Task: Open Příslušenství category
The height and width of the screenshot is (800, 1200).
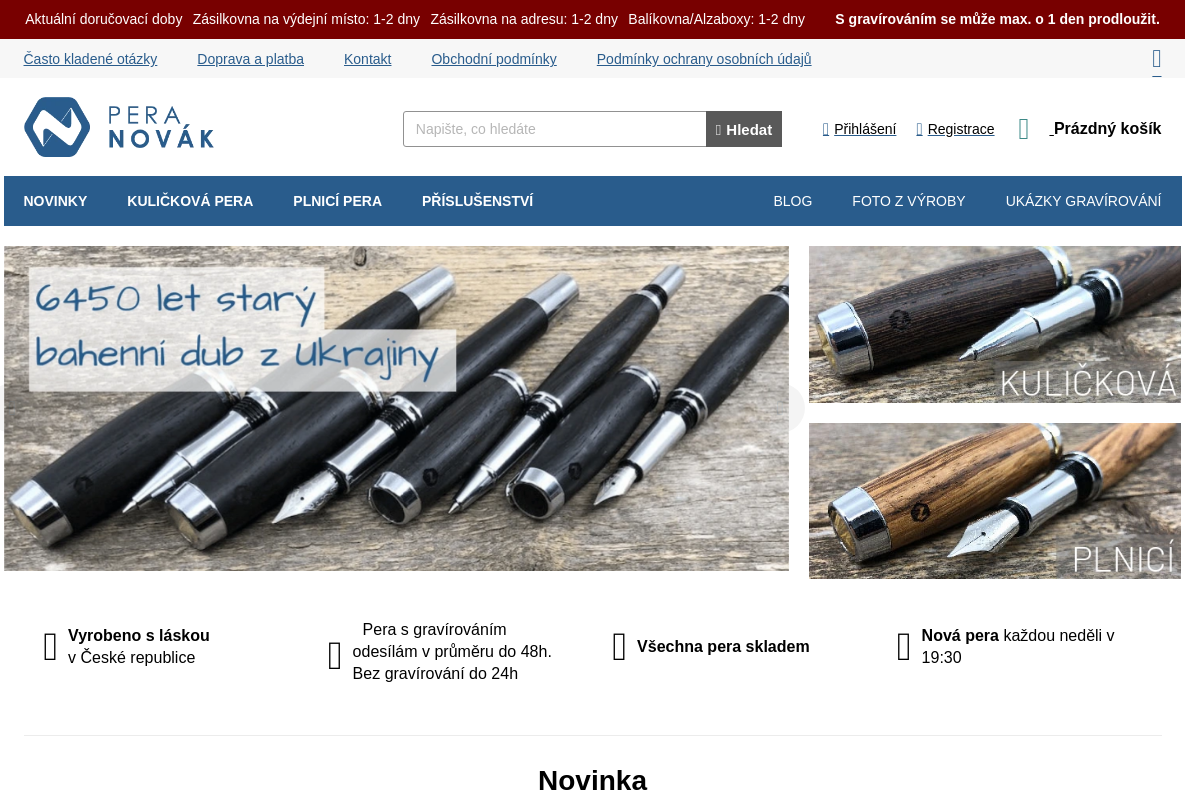Action: coord(477,201)
